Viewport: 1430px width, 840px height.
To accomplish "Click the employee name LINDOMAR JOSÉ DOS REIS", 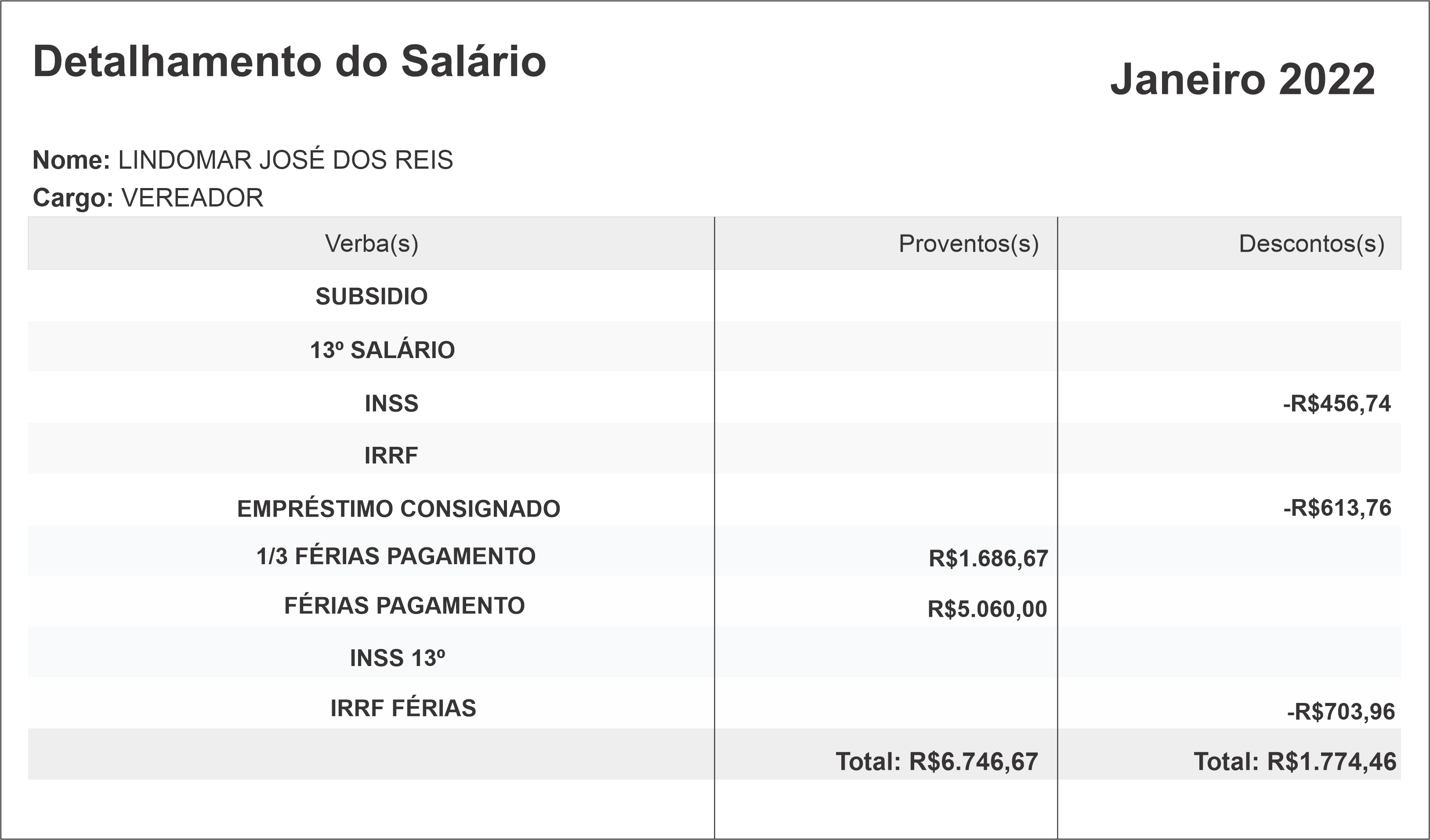I will [x=286, y=160].
